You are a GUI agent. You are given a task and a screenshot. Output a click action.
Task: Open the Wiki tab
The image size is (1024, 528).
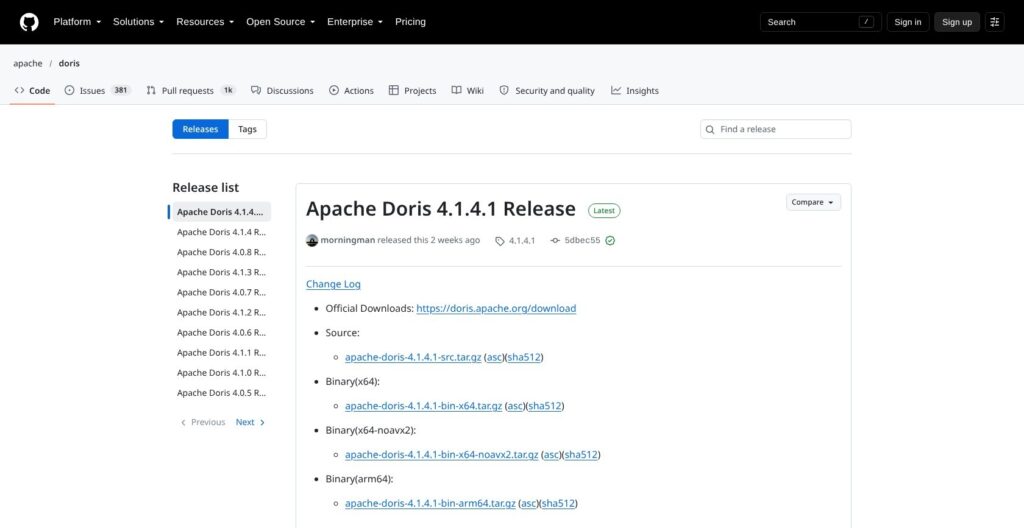[x=468, y=91]
